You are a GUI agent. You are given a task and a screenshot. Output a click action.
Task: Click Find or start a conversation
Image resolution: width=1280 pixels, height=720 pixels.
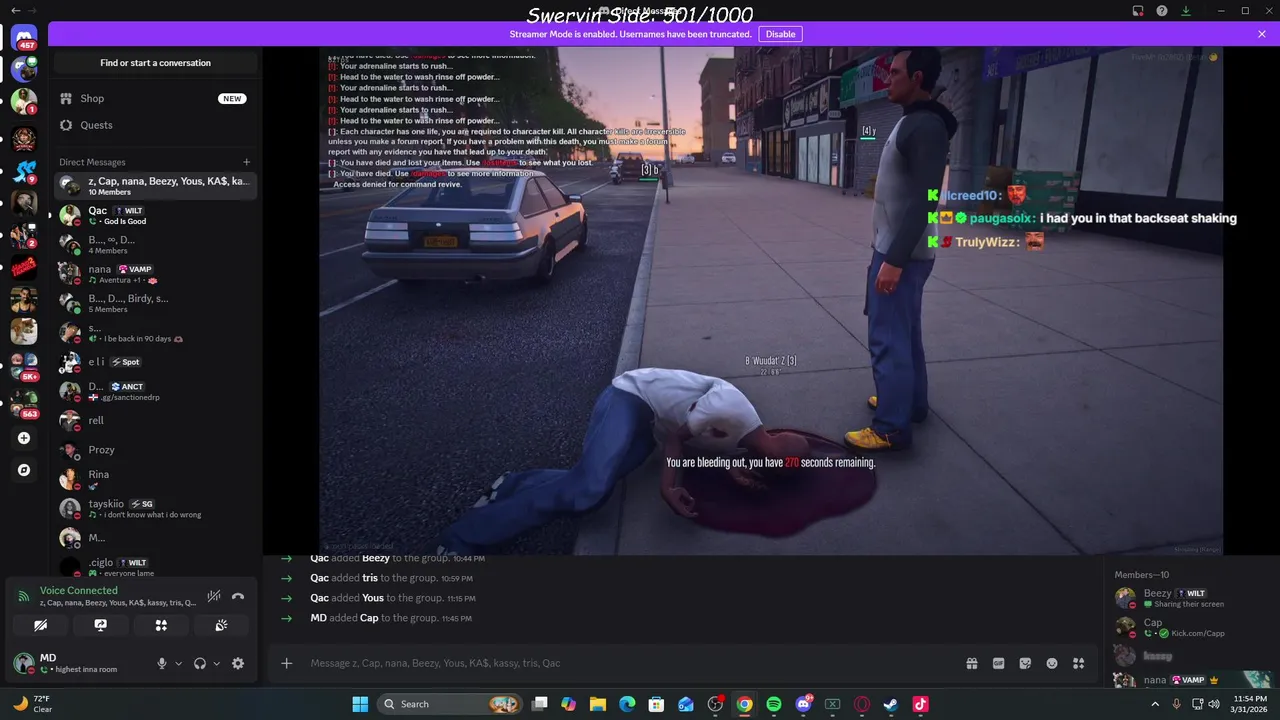(155, 63)
